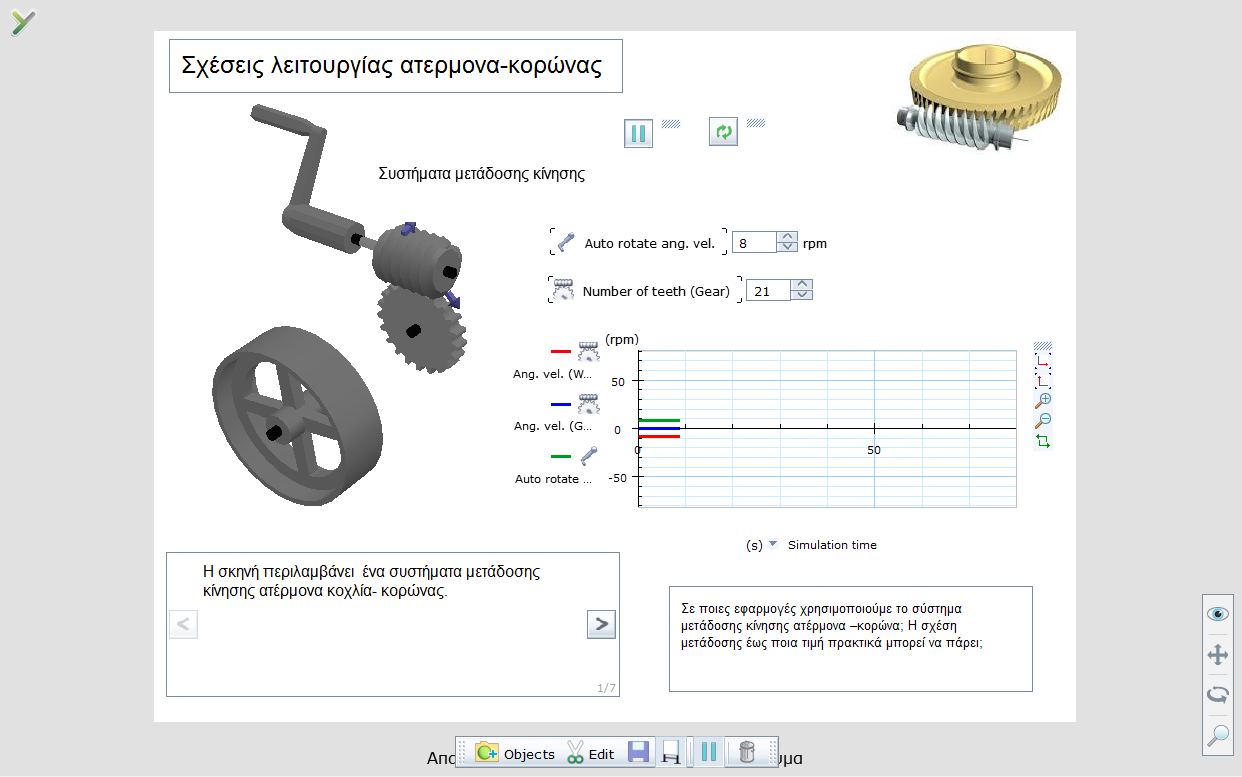This screenshot has height=777, width=1242.
Task: Decrease number of gear teeth
Action: [802, 295]
